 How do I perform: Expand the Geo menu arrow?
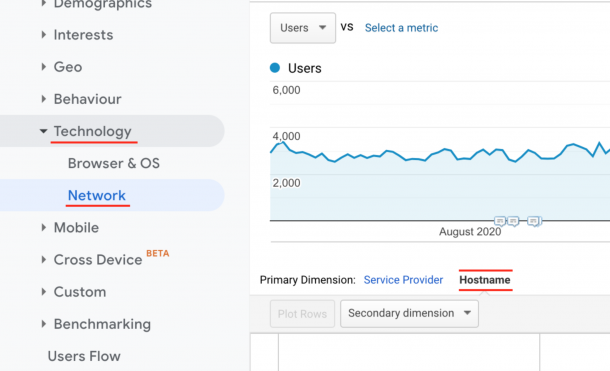point(44,67)
